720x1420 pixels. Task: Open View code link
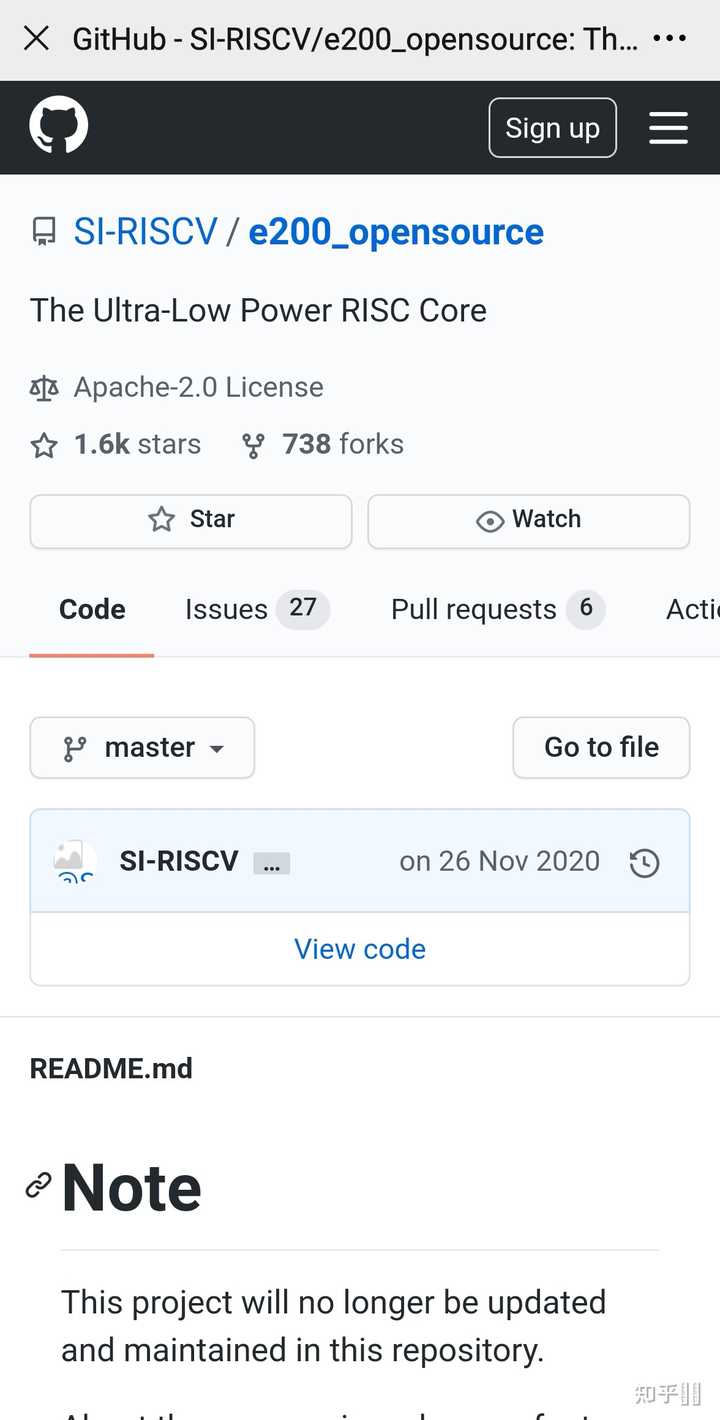point(360,948)
